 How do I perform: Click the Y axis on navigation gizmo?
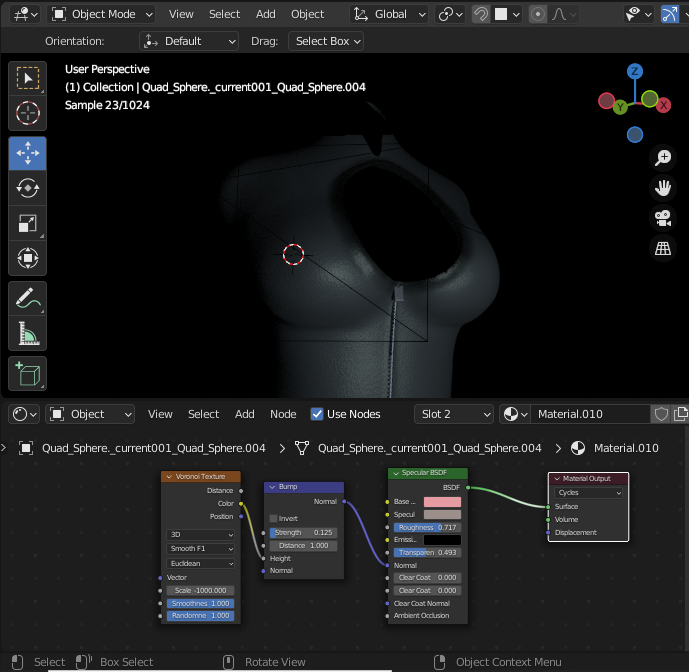620,107
